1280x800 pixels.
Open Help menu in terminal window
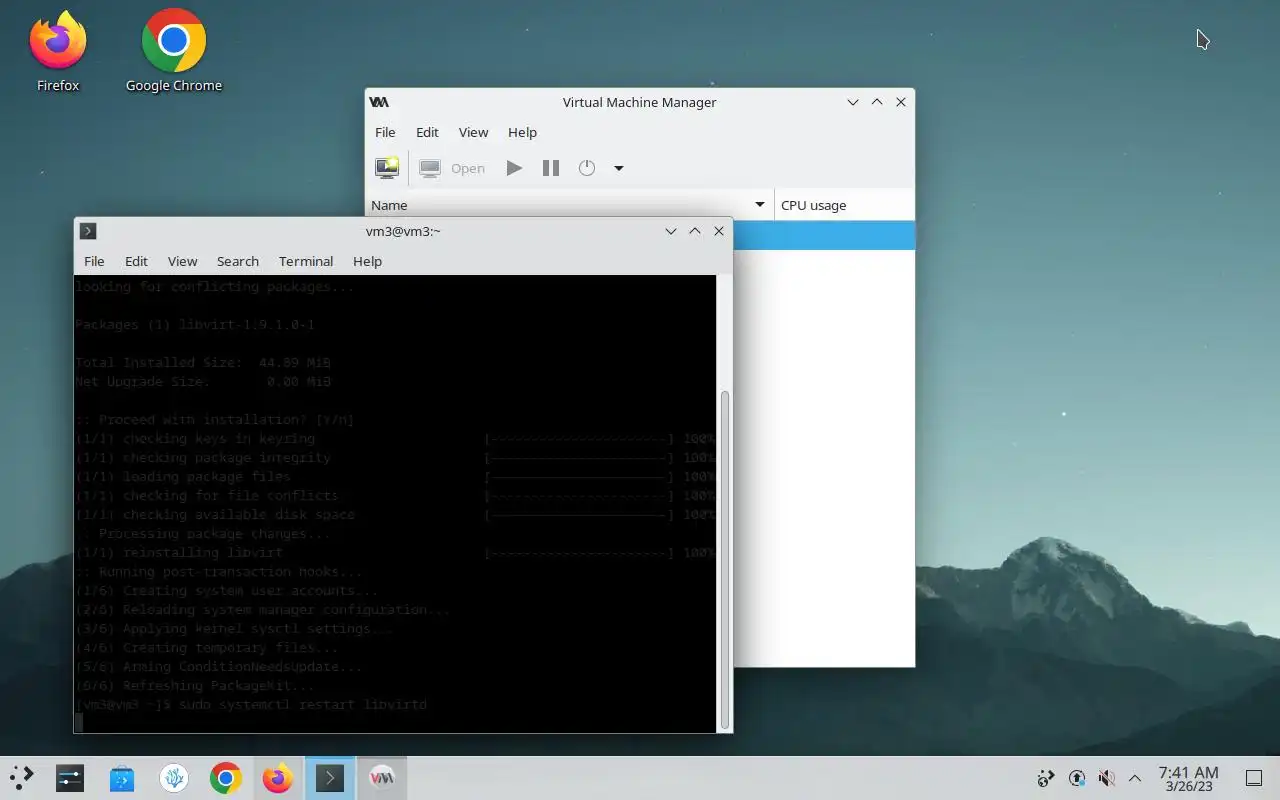click(x=367, y=261)
